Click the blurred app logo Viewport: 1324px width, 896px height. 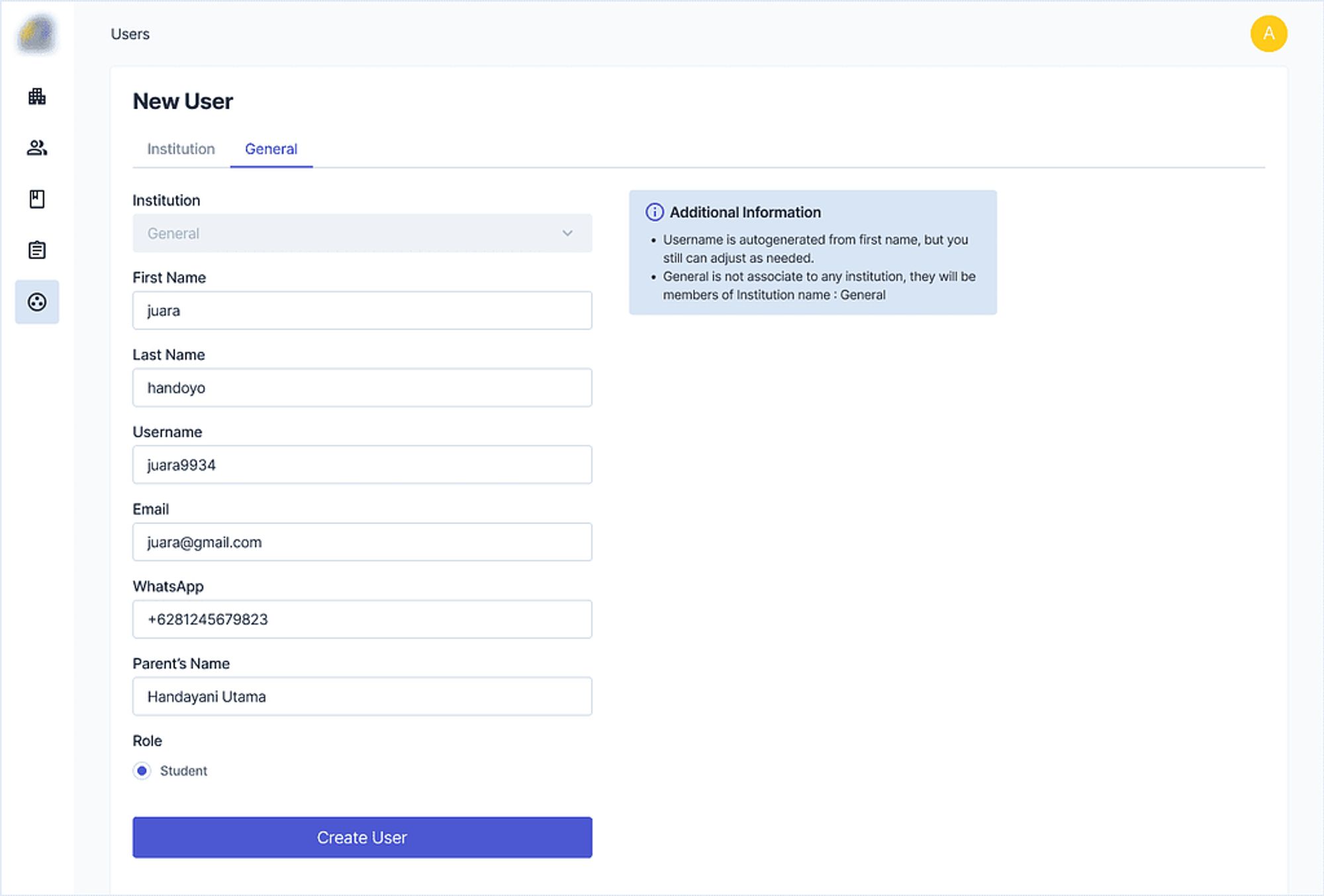coord(37,34)
